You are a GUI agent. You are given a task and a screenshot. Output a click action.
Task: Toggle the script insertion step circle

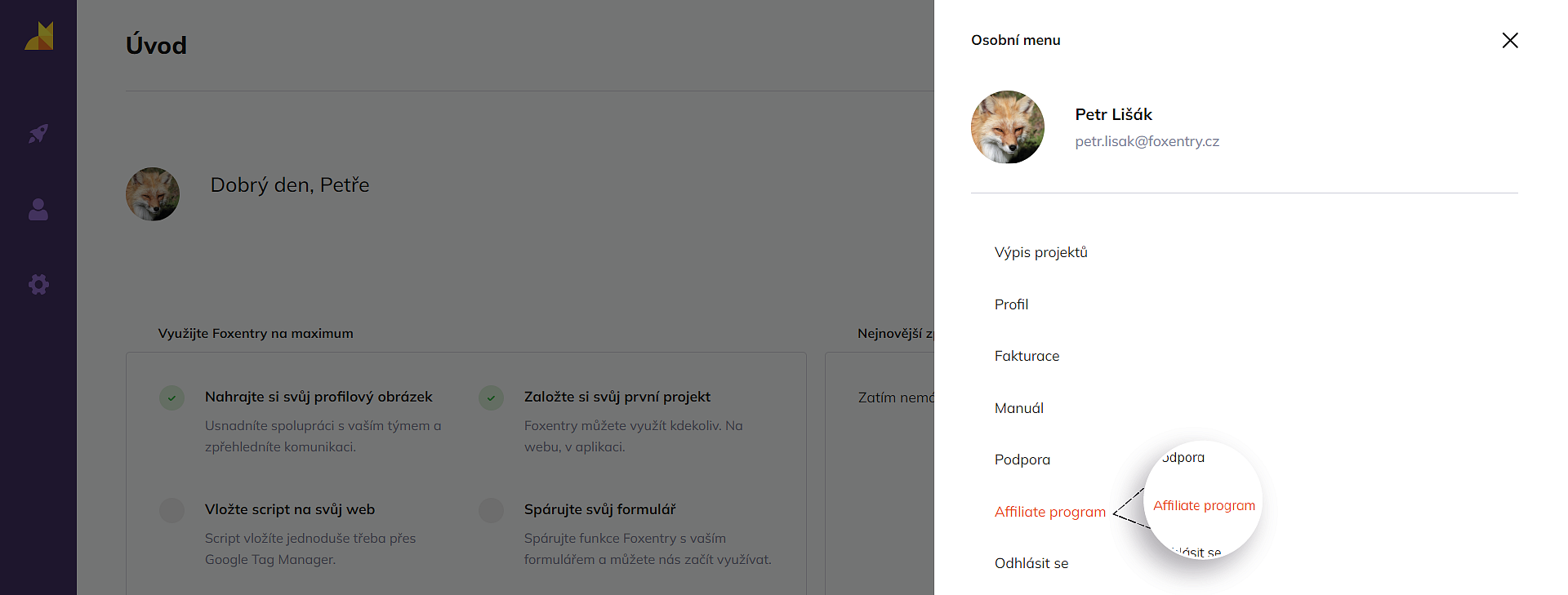point(171,510)
